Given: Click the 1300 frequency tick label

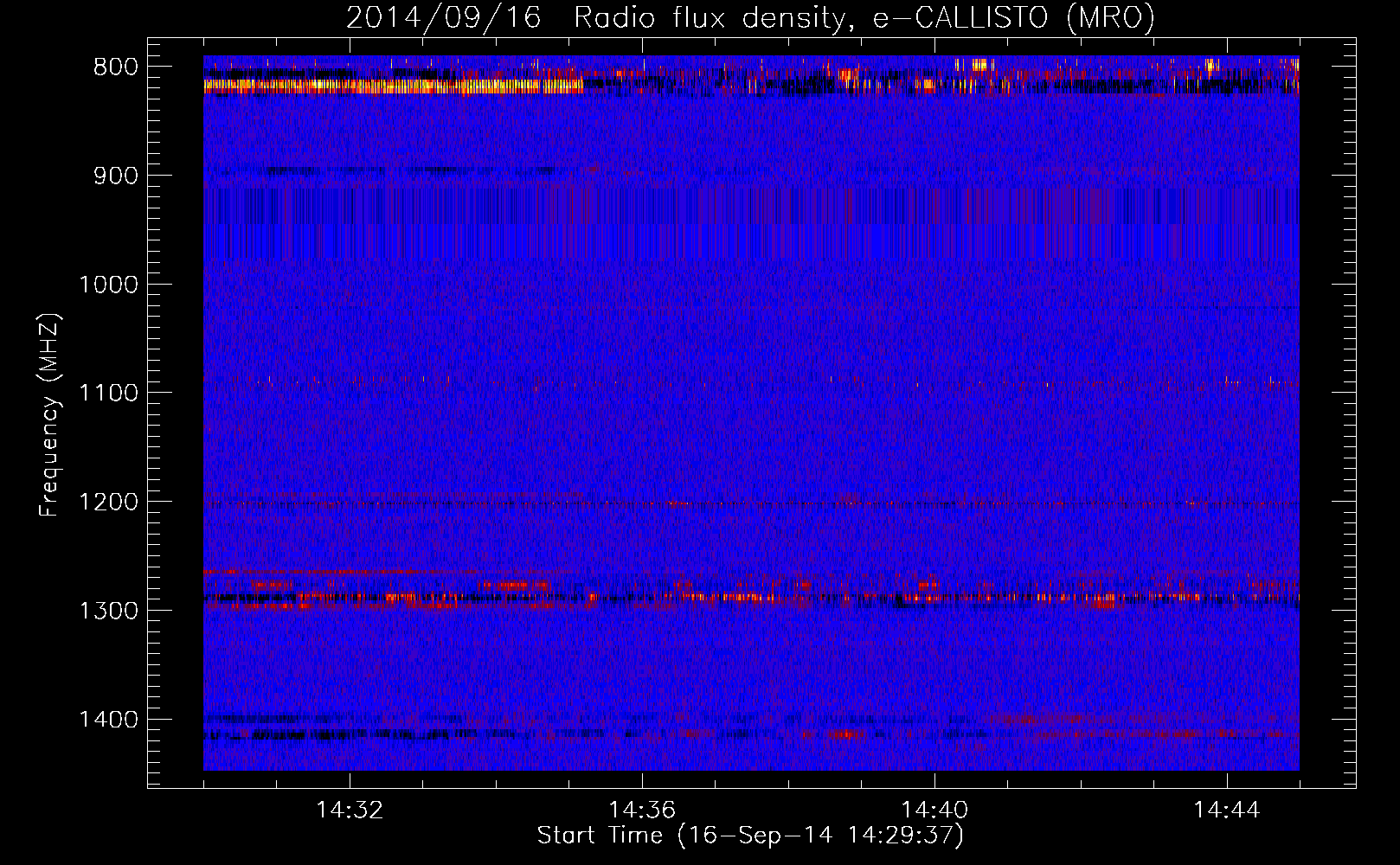Looking at the screenshot, I should (108, 611).
